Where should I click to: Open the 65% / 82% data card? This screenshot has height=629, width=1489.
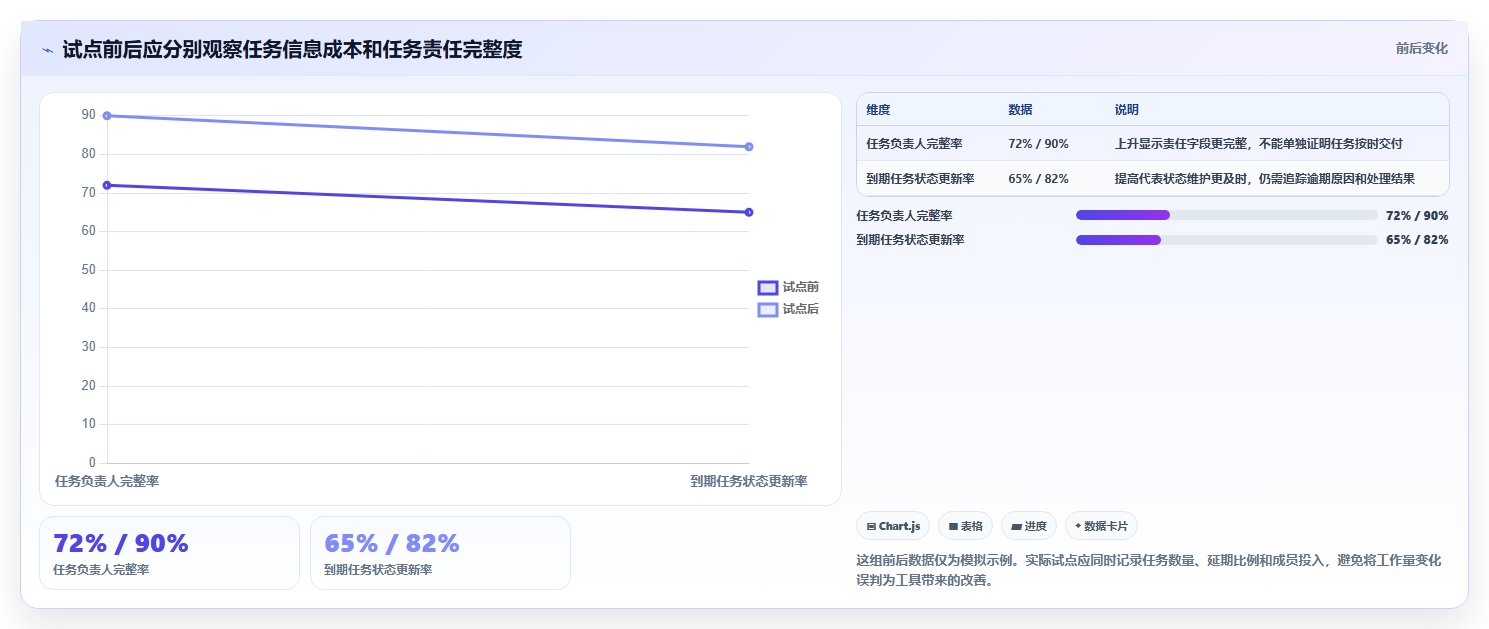[x=440, y=553]
